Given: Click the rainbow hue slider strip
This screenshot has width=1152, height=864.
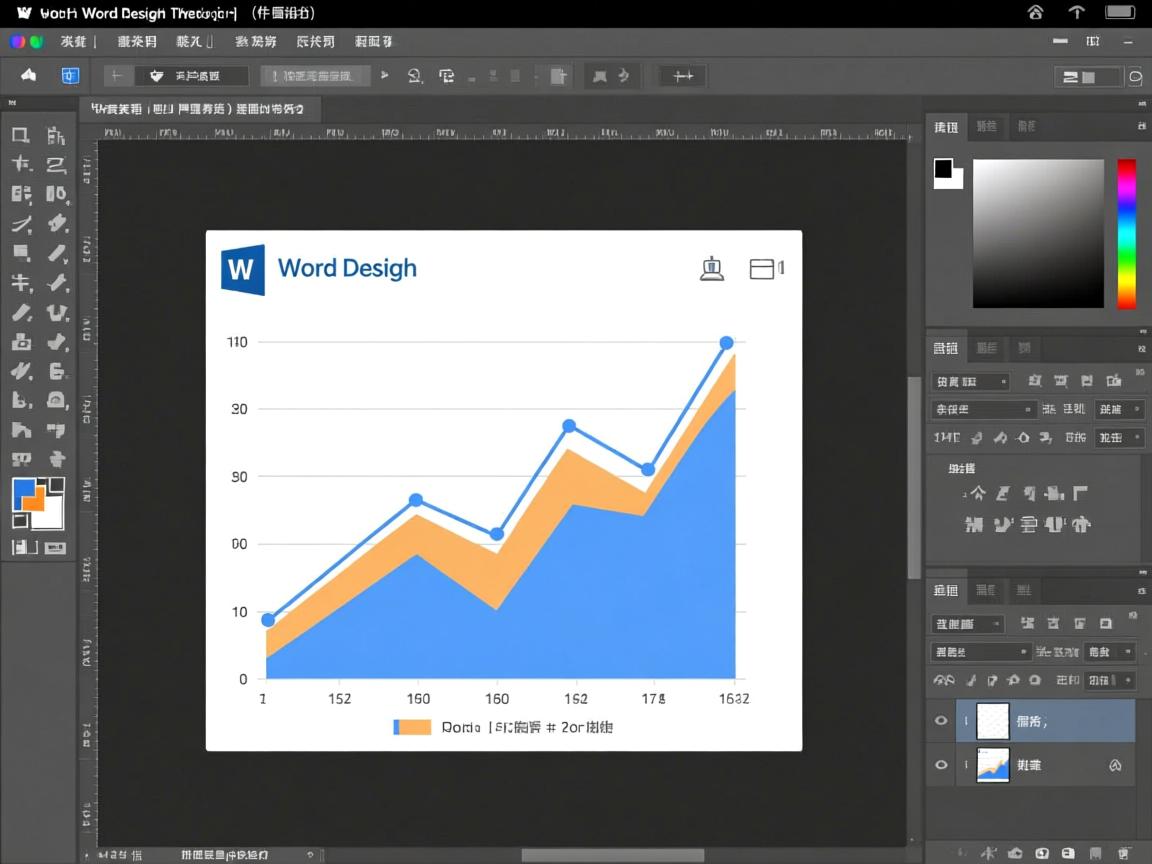Looking at the screenshot, I should click(x=1126, y=233).
